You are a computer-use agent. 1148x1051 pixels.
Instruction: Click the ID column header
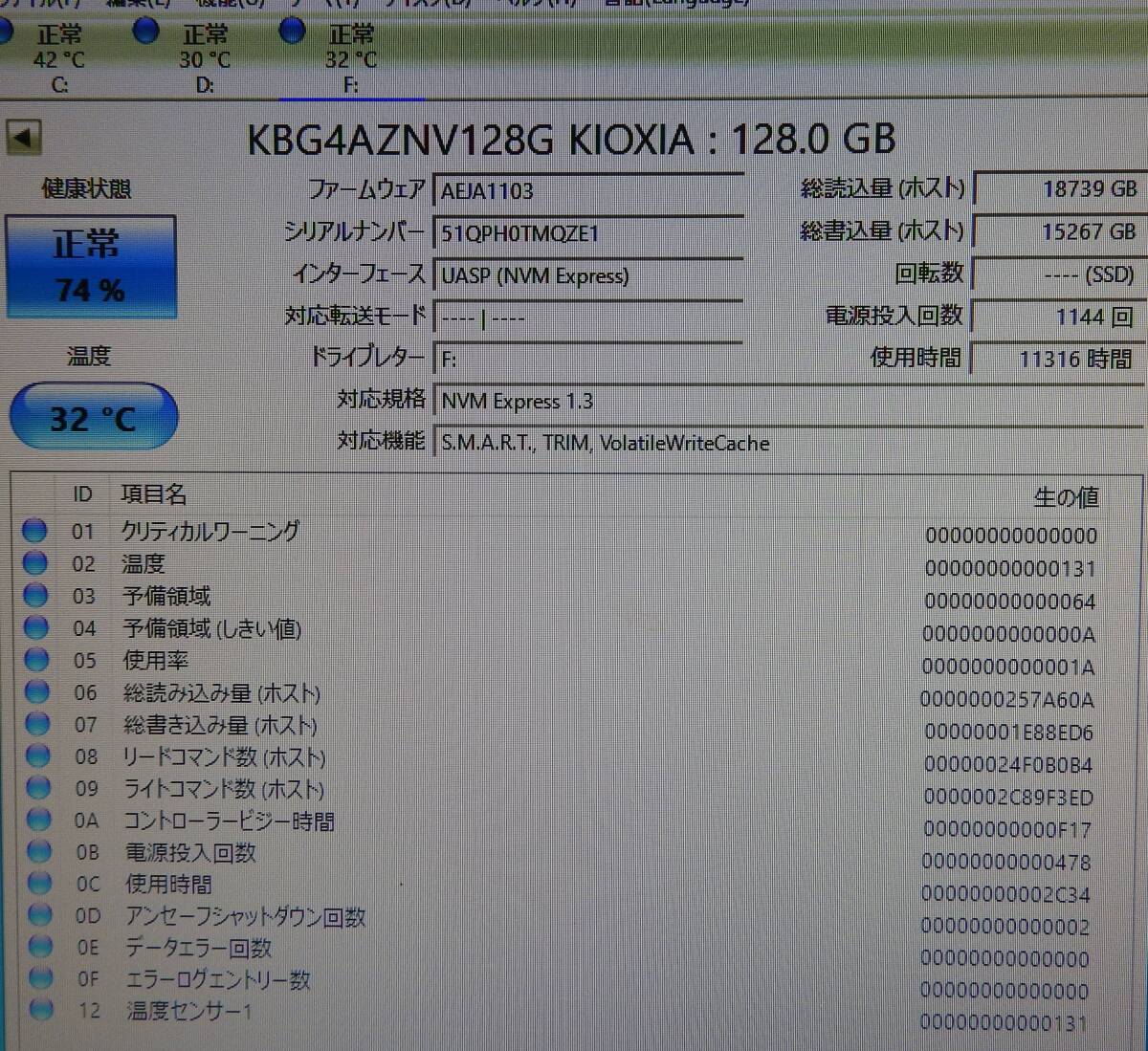[82, 494]
